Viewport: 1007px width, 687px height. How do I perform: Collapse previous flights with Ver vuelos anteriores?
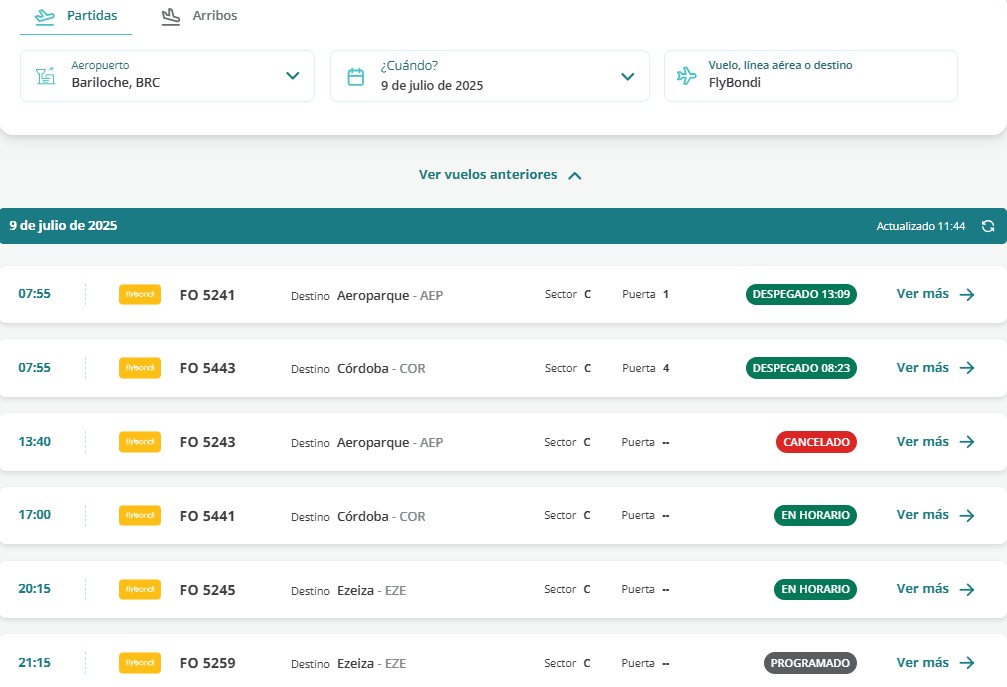tap(500, 175)
